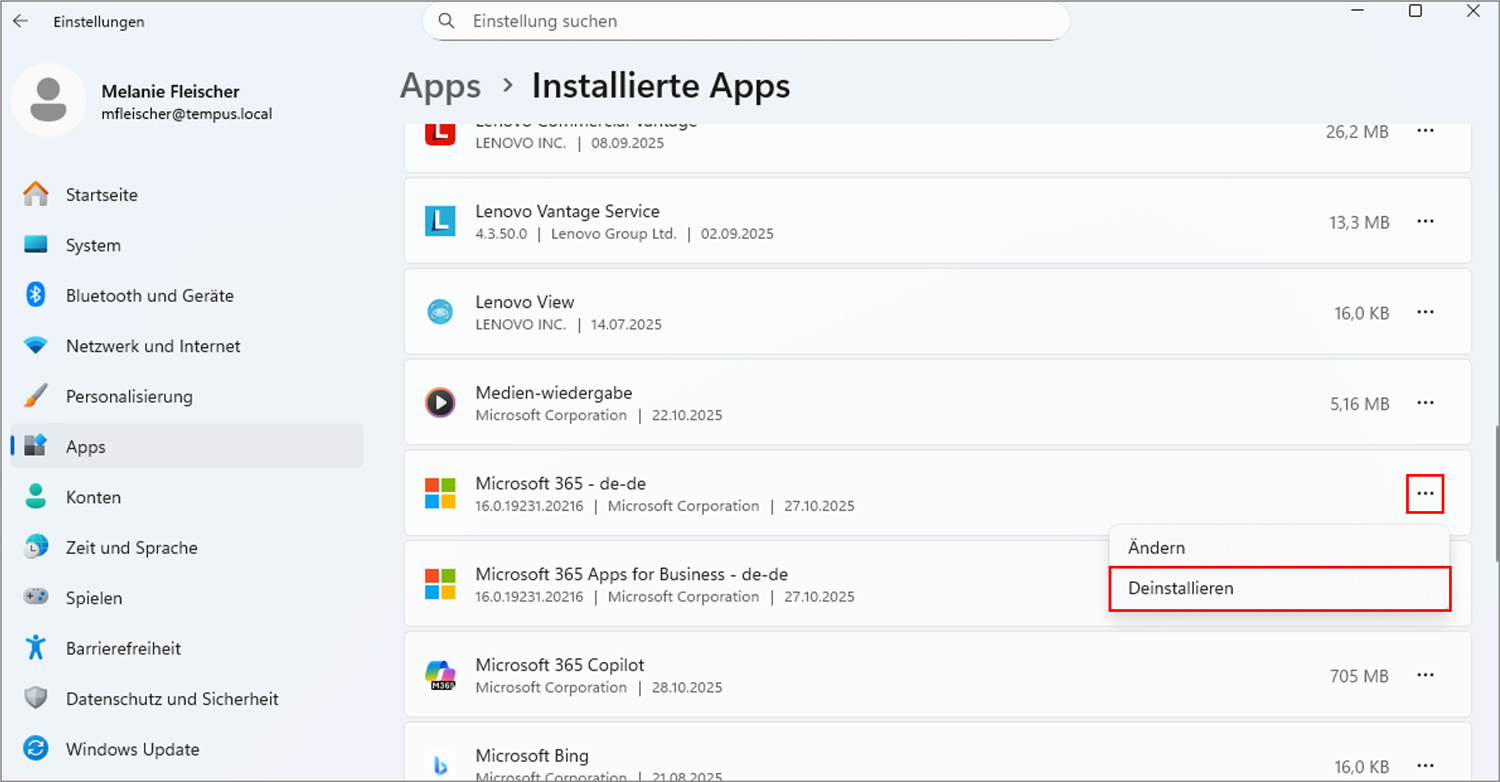
Task: Choose Ändern from the context menu
Action: [1156, 547]
